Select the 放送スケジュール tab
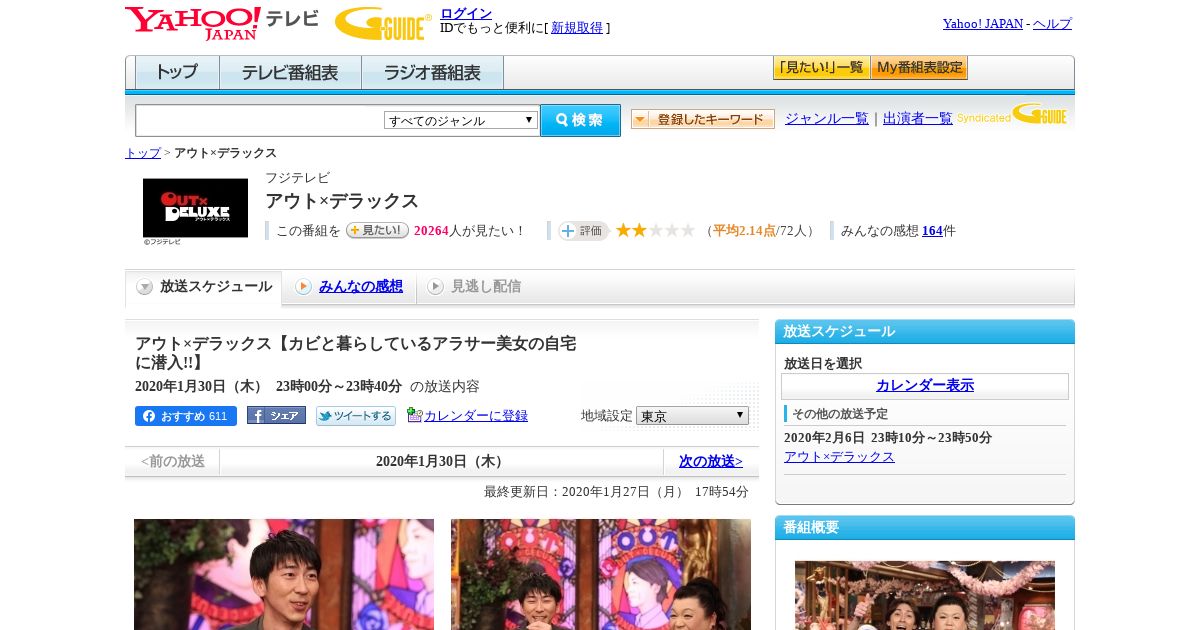This screenshot has height=630, width=1200. 204,287
